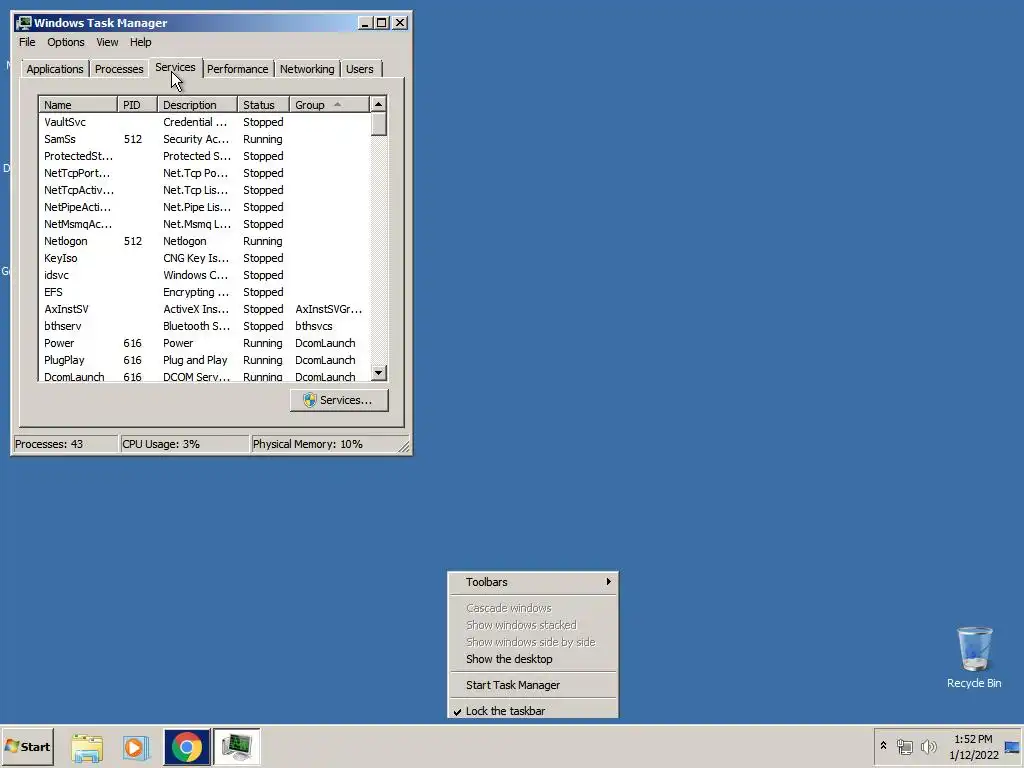Viewport: 1024px width, 768px height.
Task: Click the Task Manager resize grip
Action: (404, 447)
